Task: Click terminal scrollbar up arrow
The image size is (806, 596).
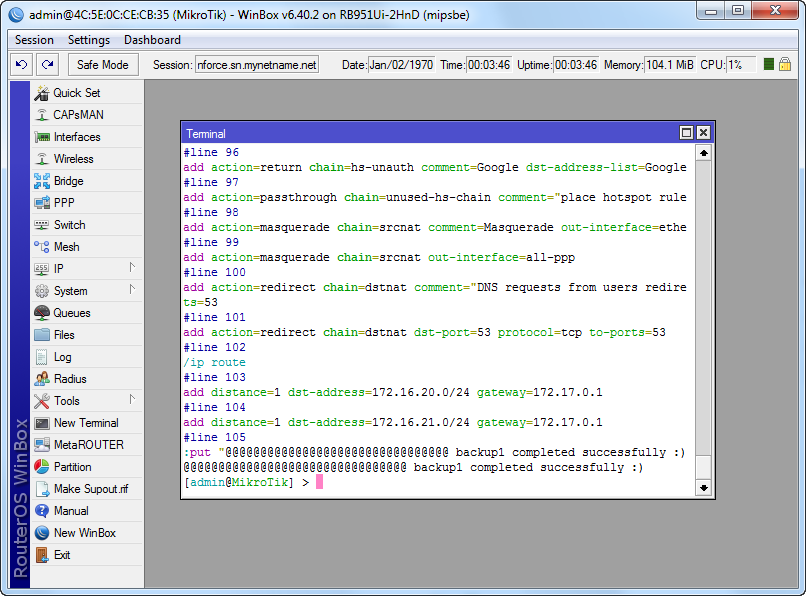Action: (x=704, y=153)
